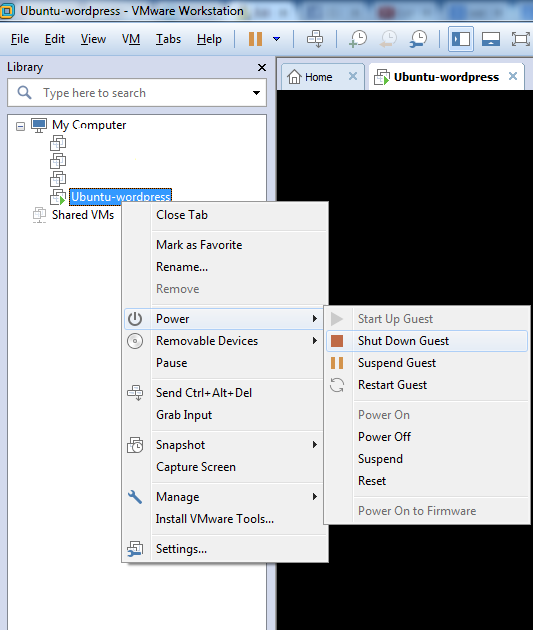This screenshot has height=634, width=533.
Task: Open the View menu
Action: pyautogui.click(x=93, y=39)
